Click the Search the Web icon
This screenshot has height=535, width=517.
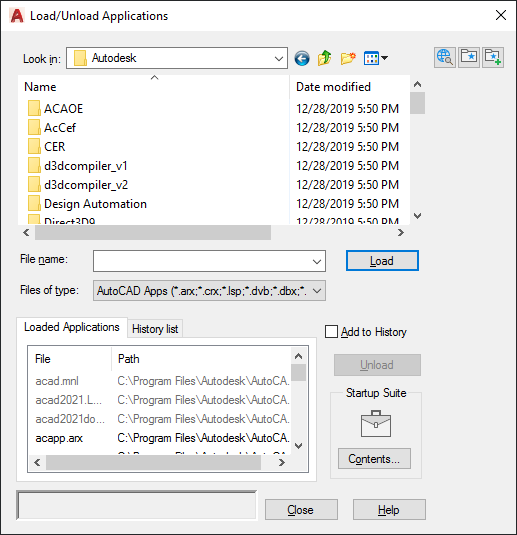(445, 57)
